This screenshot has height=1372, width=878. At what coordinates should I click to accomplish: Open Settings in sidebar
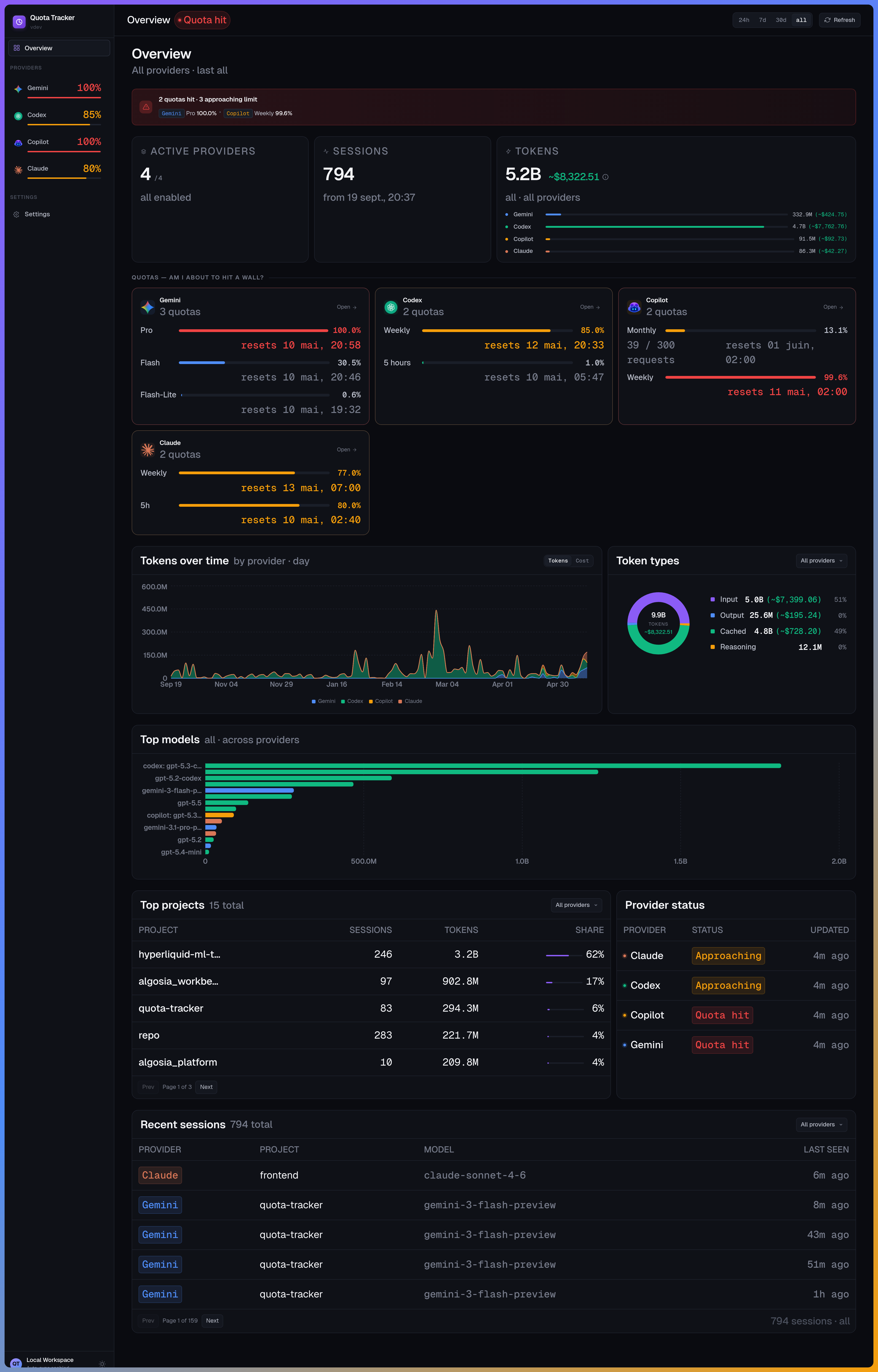[59, 214]
